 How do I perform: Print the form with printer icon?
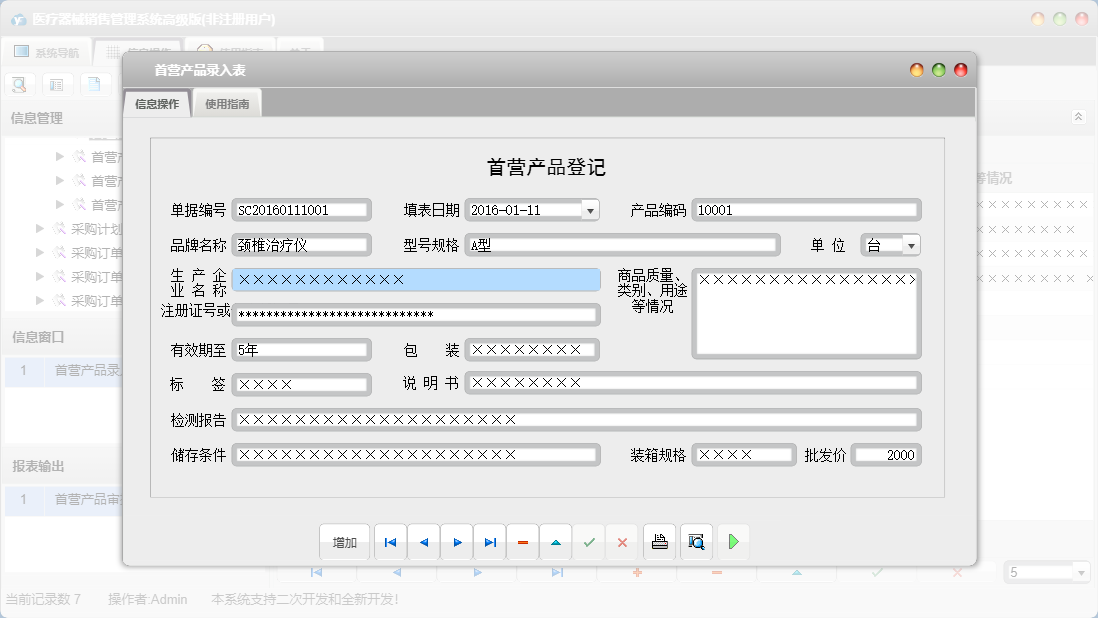[x=659, y=542]
